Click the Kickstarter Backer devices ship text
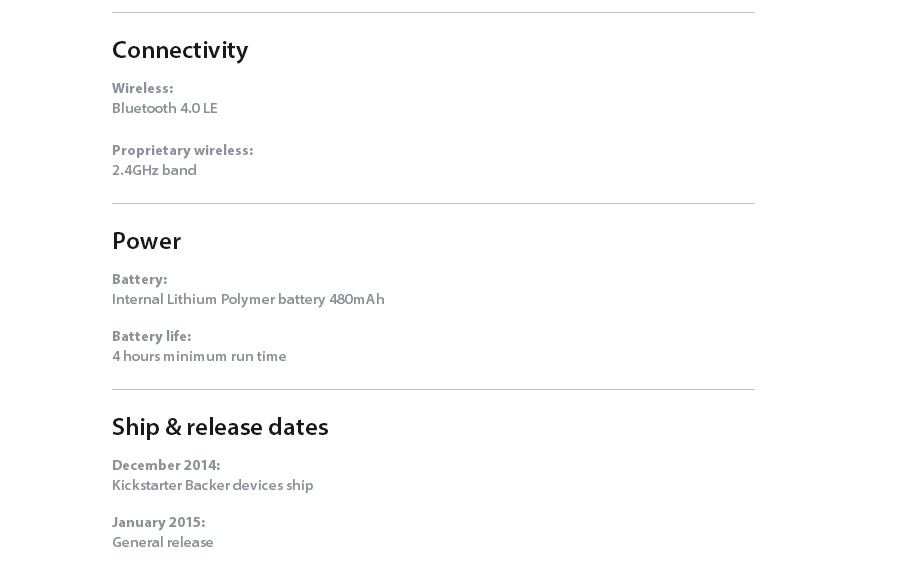This screenshot has height=564, width=919. click(x=212, y=485)
